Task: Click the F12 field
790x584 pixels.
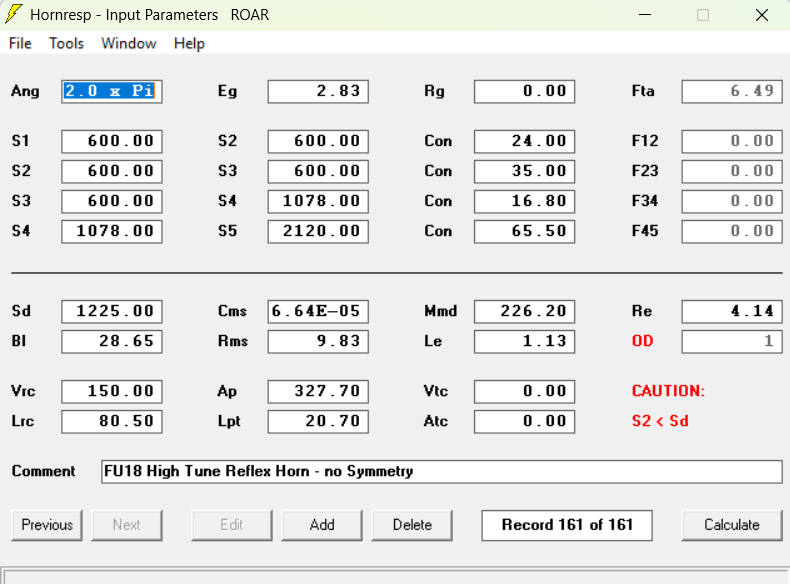Action: point(732,141)
